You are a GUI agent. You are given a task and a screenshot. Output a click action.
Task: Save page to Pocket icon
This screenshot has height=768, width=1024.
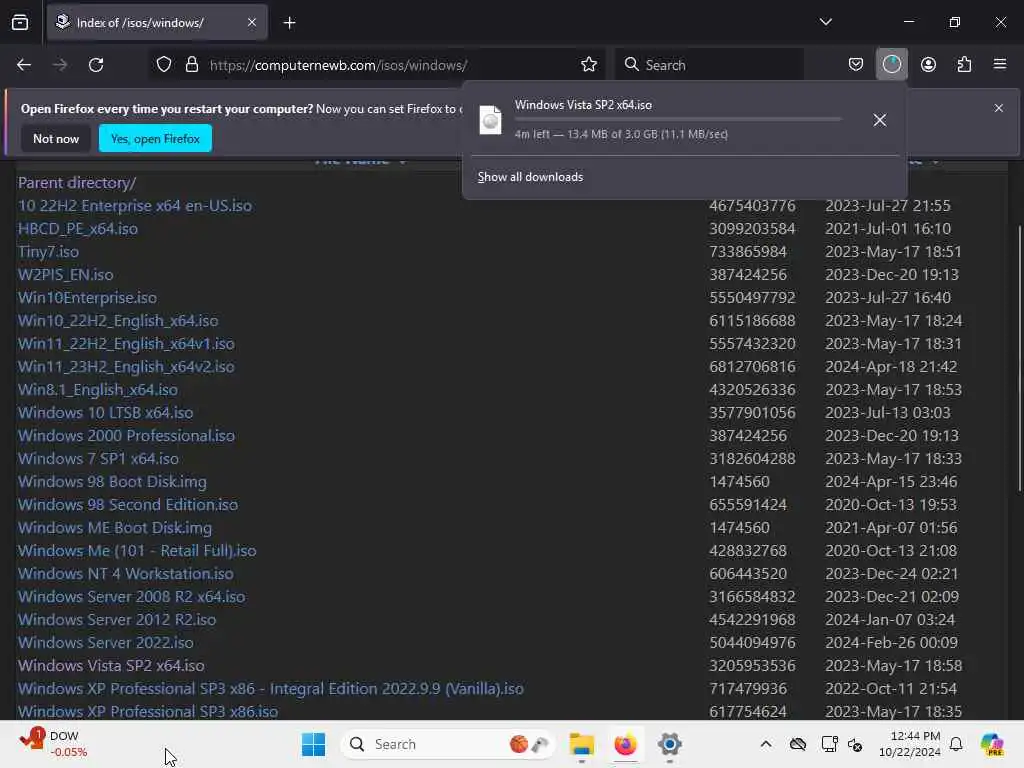tap(856, 65)
